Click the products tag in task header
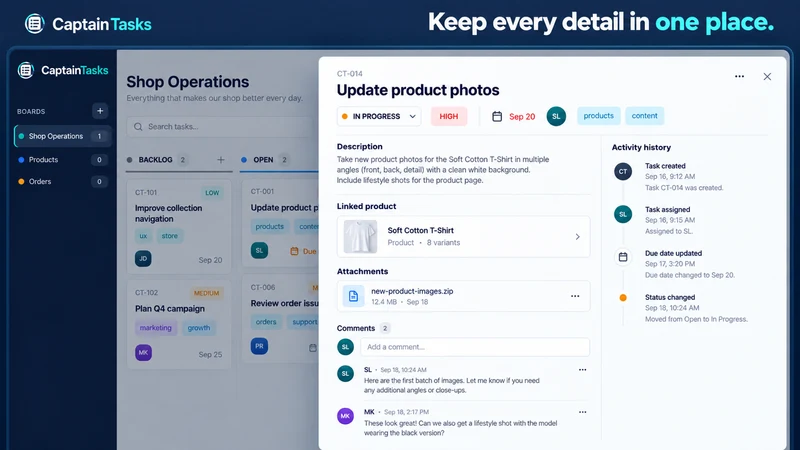The width and height of the screenshot is (800, 450). coord(598,116)
